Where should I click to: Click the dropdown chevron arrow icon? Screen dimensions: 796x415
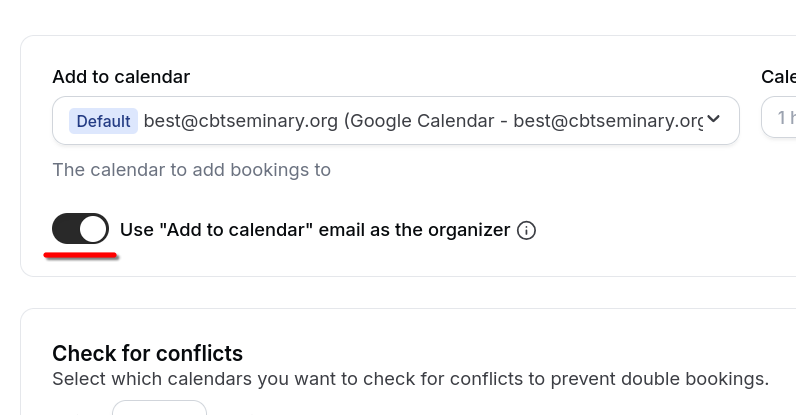[713, 119]
